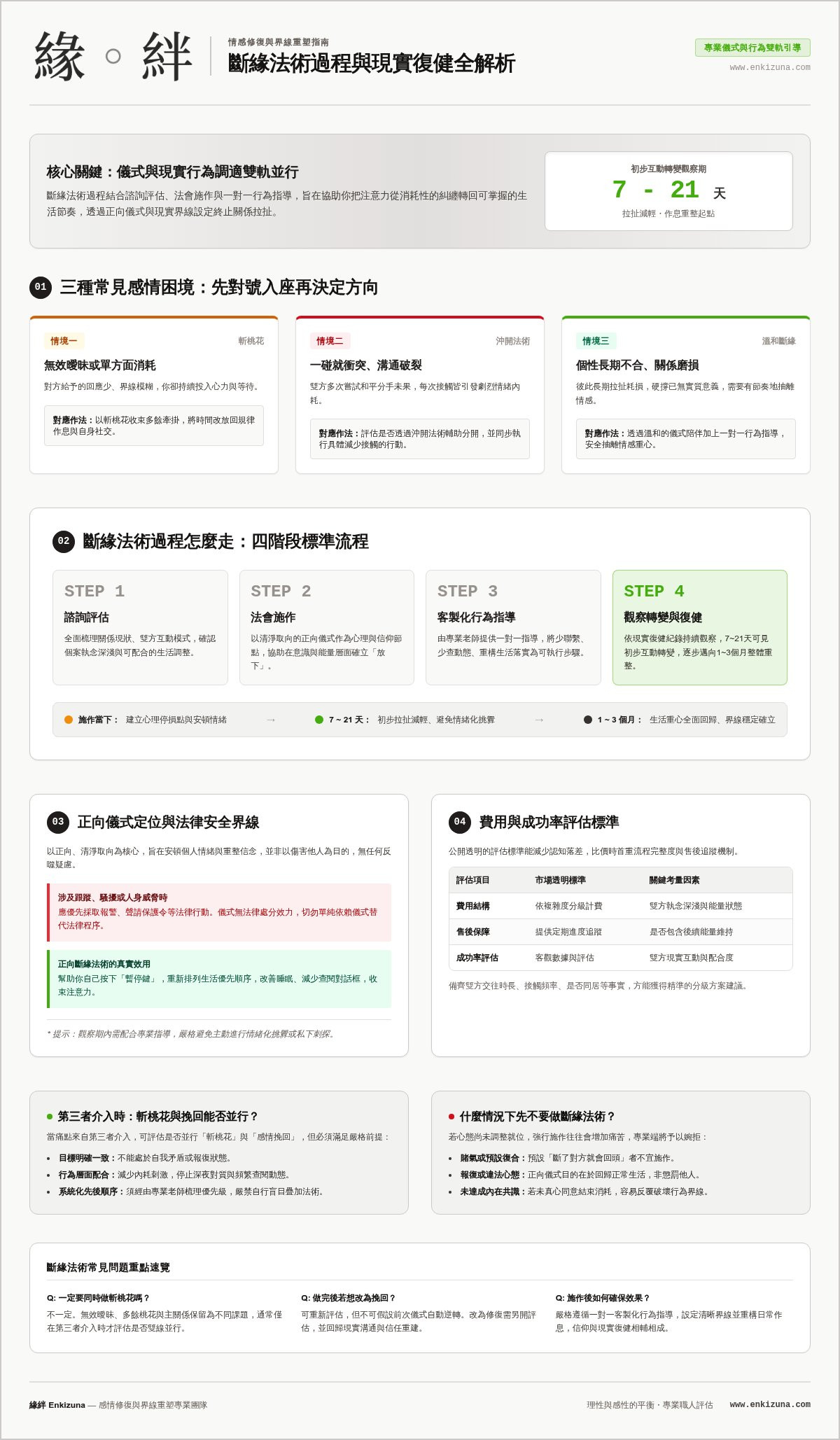The image size is (840, 1440).
Task: Click the main title 斷緣法術過程與現實復健全解析
Action: coord(372,63)
